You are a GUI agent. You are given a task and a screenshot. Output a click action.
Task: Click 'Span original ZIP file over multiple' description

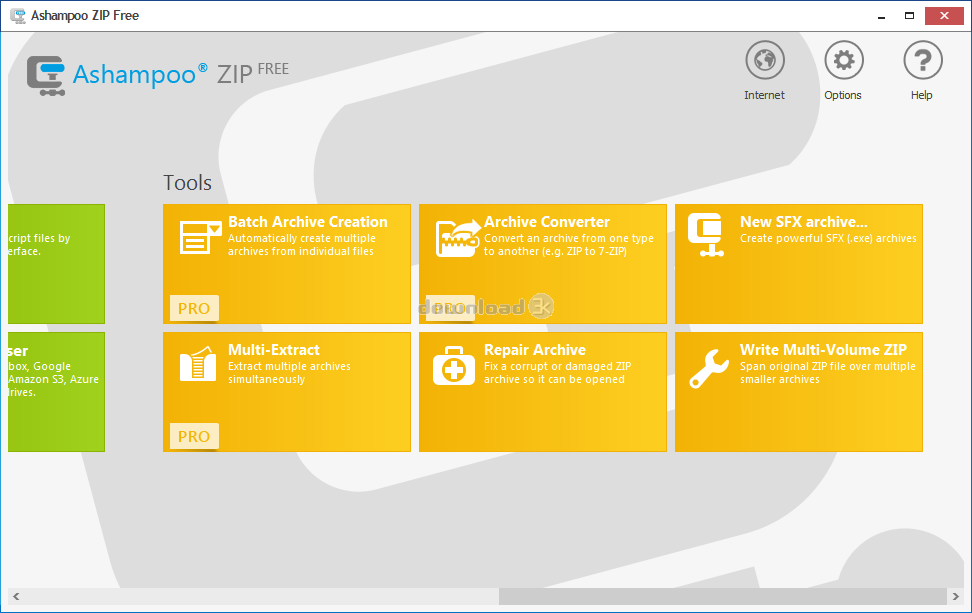pos(828,373)
